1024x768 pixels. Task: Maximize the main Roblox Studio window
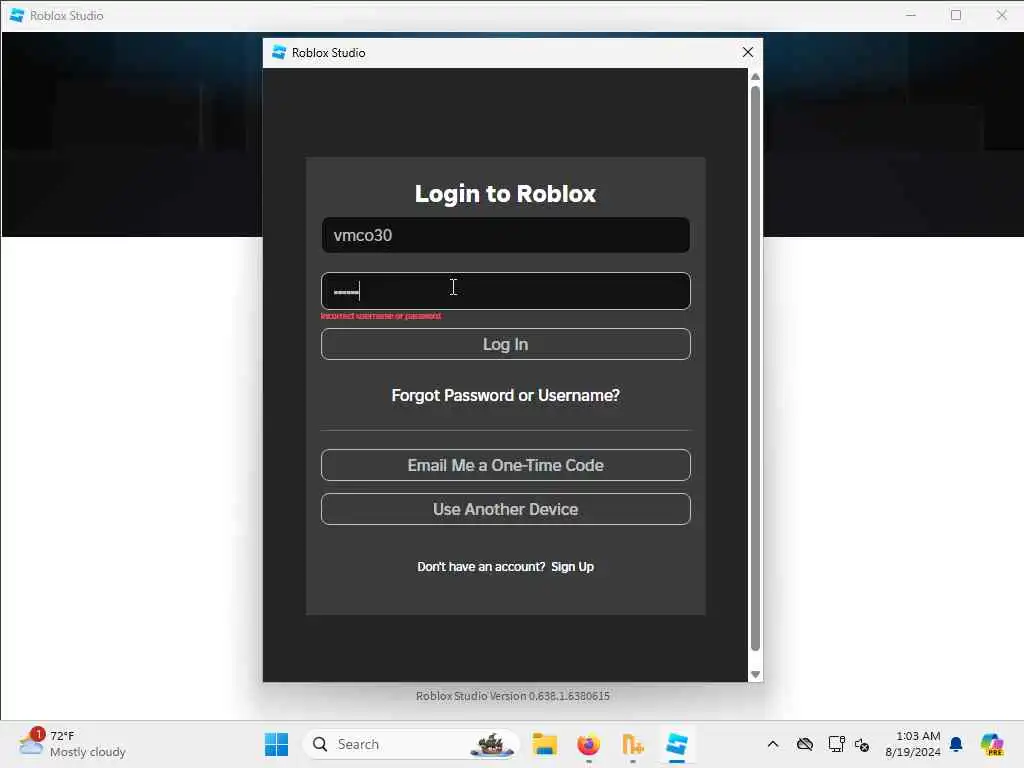pyautogui.click(x=956, y=15)
